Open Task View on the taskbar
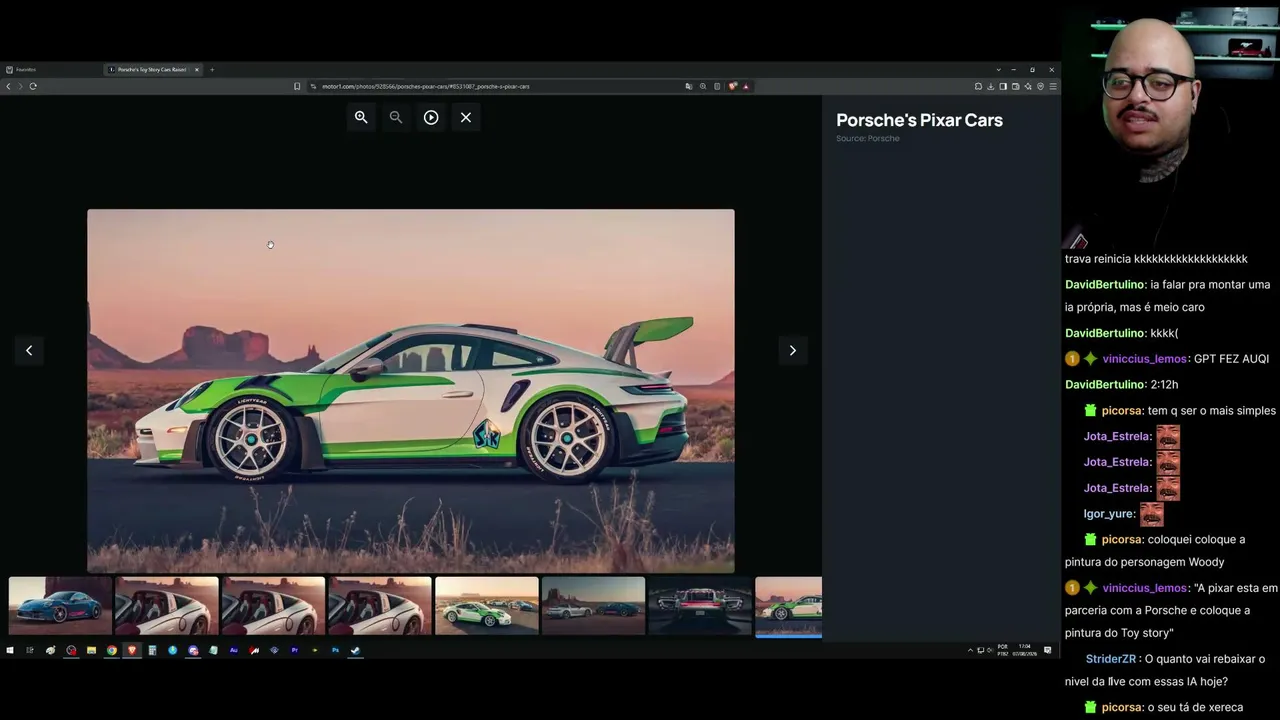 point(30,650)
